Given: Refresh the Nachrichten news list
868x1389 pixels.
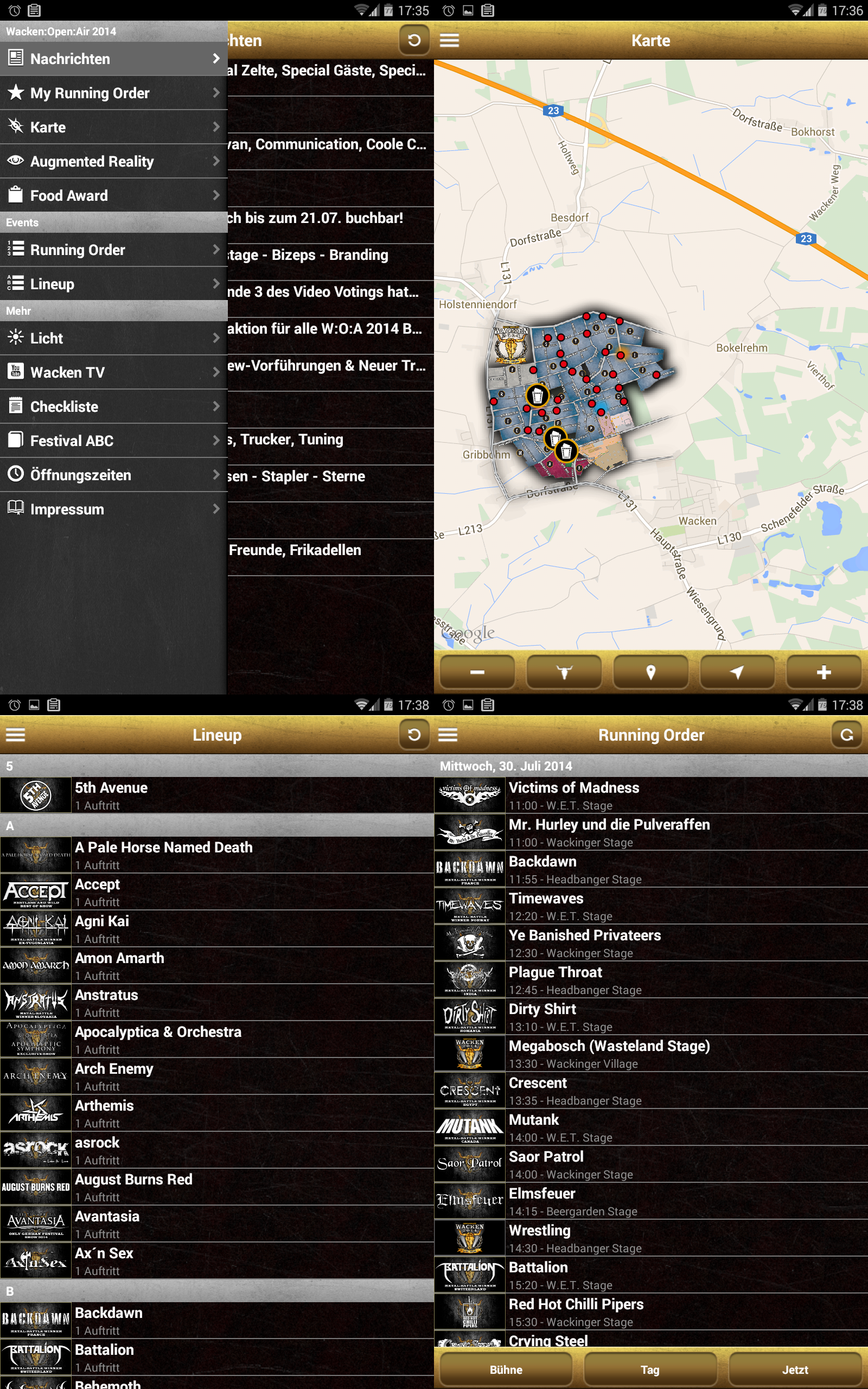Looking at the screenshot, I should [x=414, y=40].
